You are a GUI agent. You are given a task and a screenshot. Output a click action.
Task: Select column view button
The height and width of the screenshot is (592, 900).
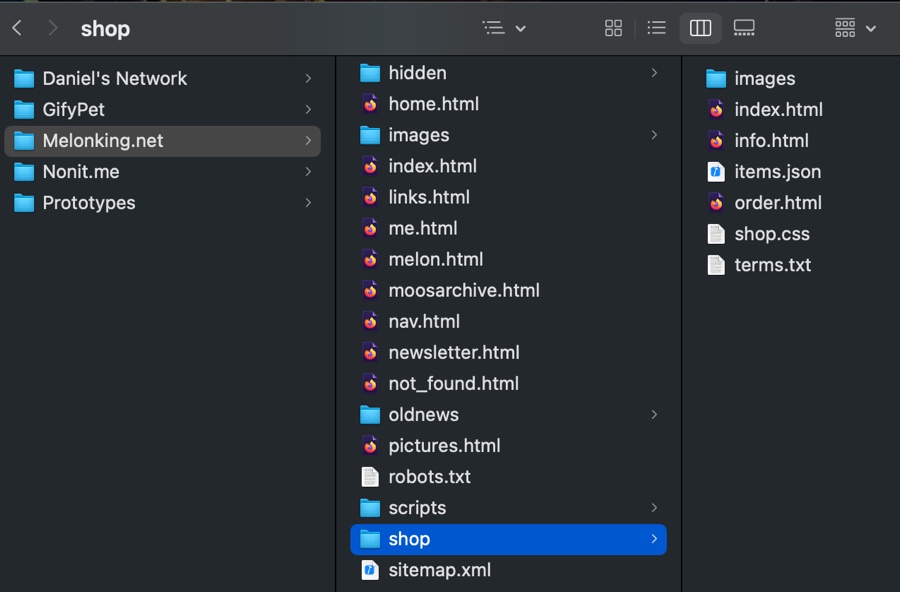tap(700, 29)
